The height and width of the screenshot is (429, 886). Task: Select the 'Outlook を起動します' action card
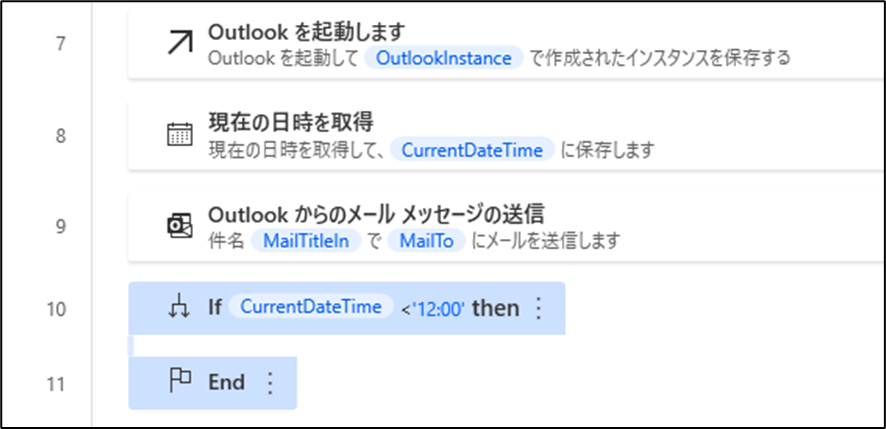(x=507, y=44)
